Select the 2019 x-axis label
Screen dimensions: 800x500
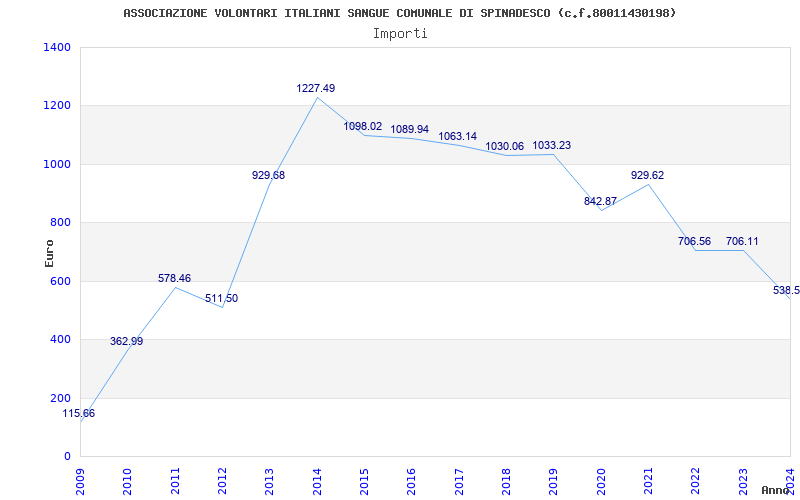click(x=554, y=481)
